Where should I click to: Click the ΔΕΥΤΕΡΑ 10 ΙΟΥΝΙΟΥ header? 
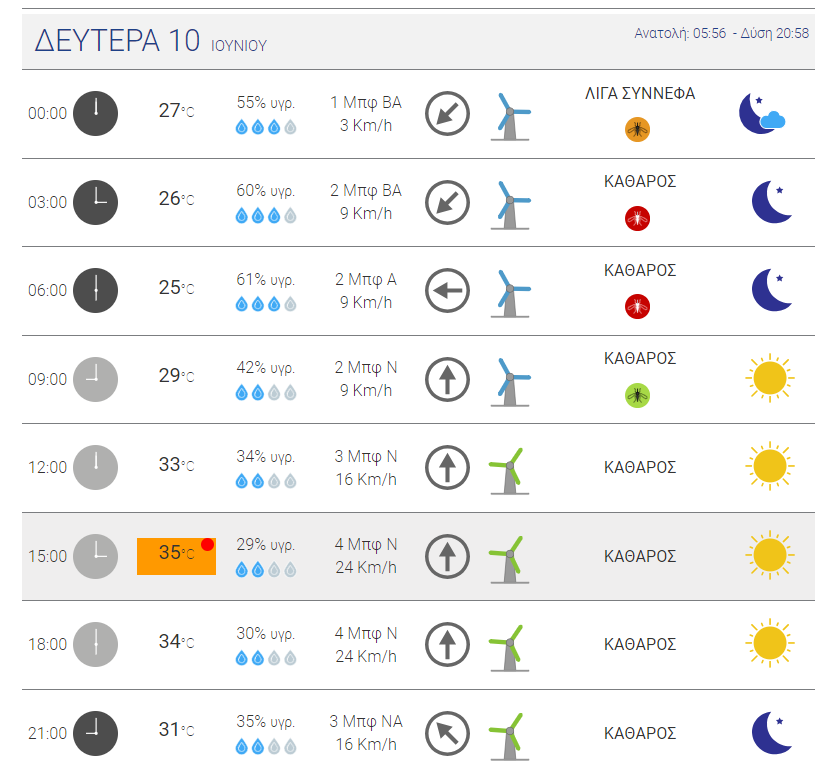[151, 42]
